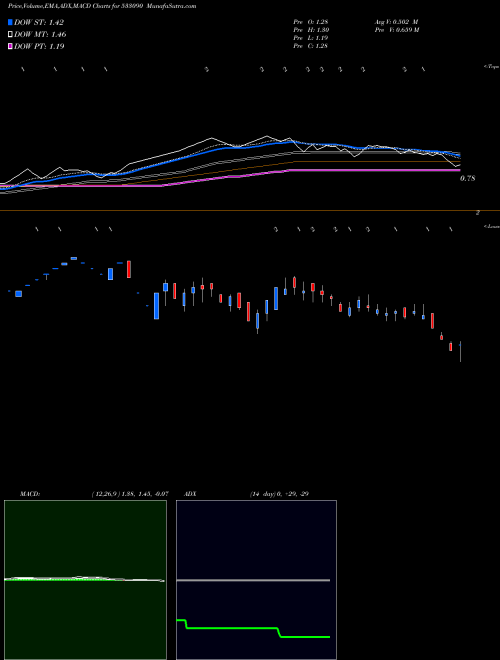The height and width of the screenshot is (660, 500).
Task: Click the 'Pre L: 1.19' value
Action: point(311,38)
